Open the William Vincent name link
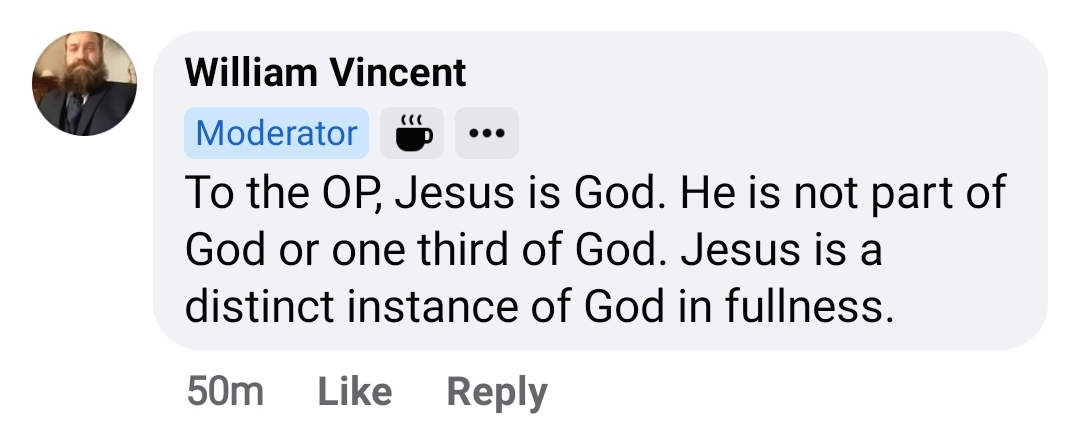The width and height of the screenshot is (1080, 439). [x=326, y=72]
